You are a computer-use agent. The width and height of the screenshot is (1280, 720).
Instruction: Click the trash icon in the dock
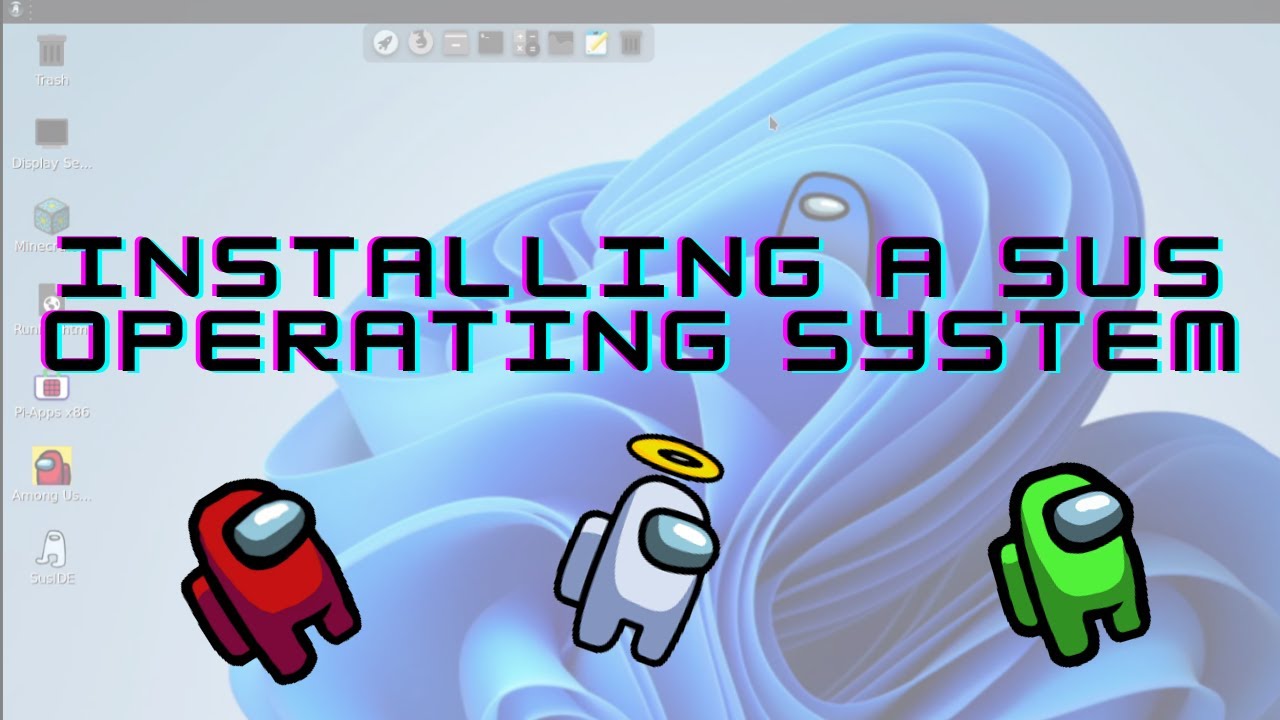(631, 43)
